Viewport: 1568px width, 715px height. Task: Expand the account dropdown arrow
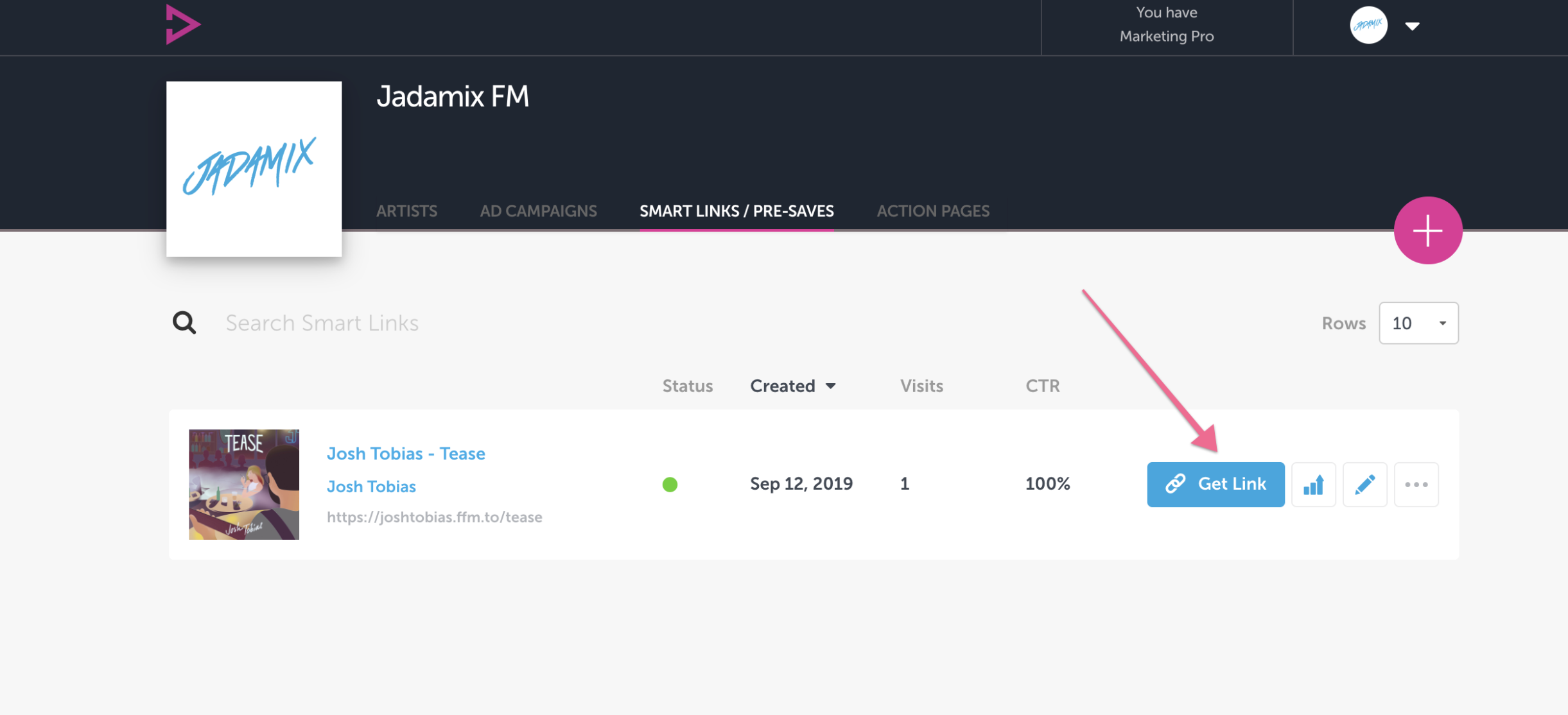tap(1412, 26)
